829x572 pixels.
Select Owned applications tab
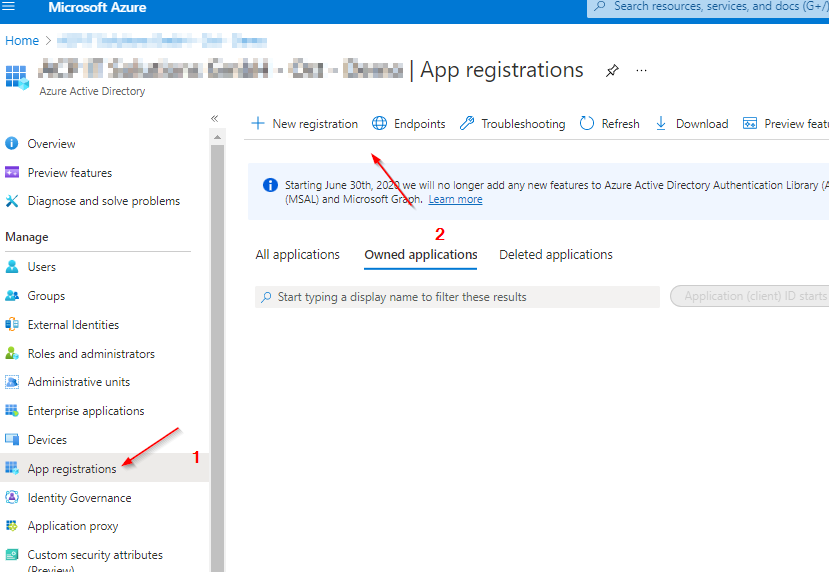tap(421, 255)
